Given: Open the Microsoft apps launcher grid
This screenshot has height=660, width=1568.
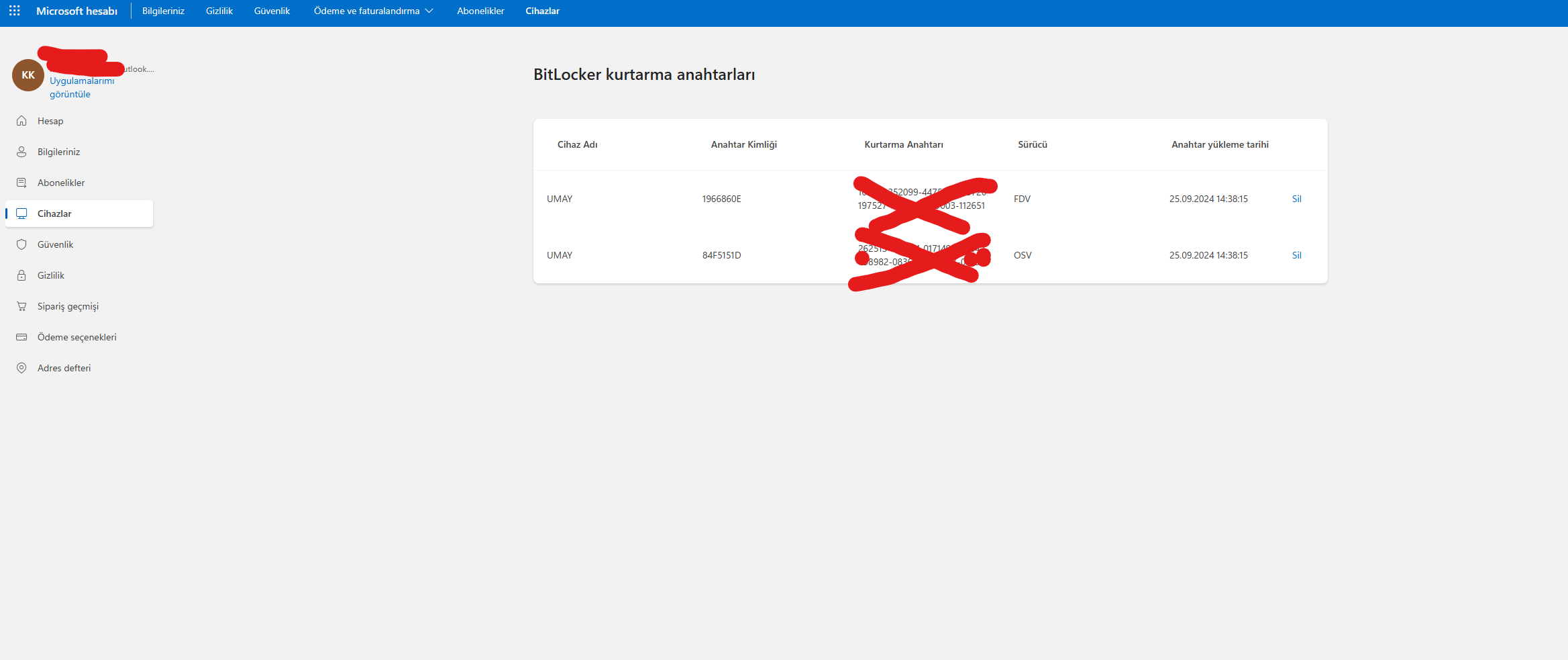Looking at the screenshot, I should click(x=14, y=11).
